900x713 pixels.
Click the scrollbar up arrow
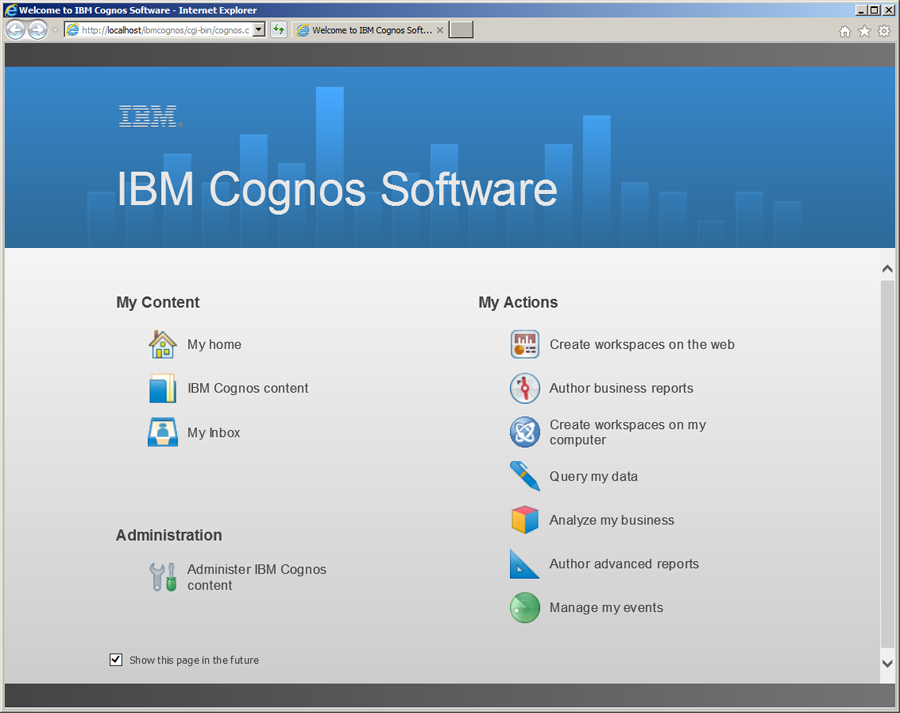[887, 269]
